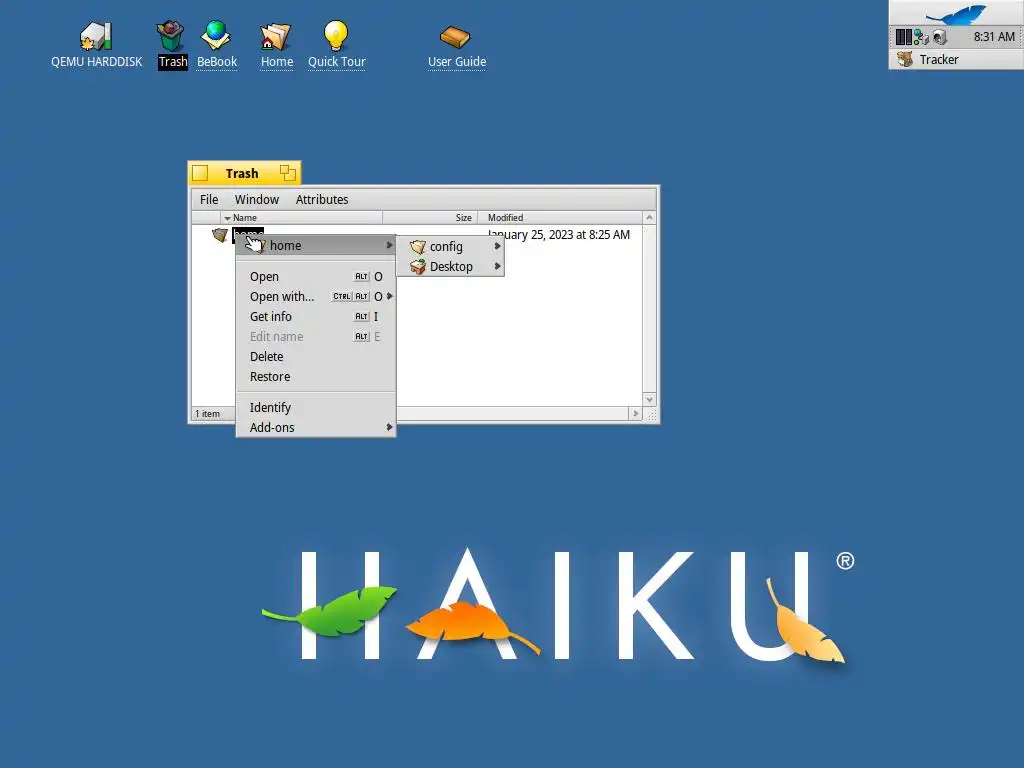Click the January 25, 2023 modified date
The width and height of the screenshot is (1024, 768).
(559, 234)
